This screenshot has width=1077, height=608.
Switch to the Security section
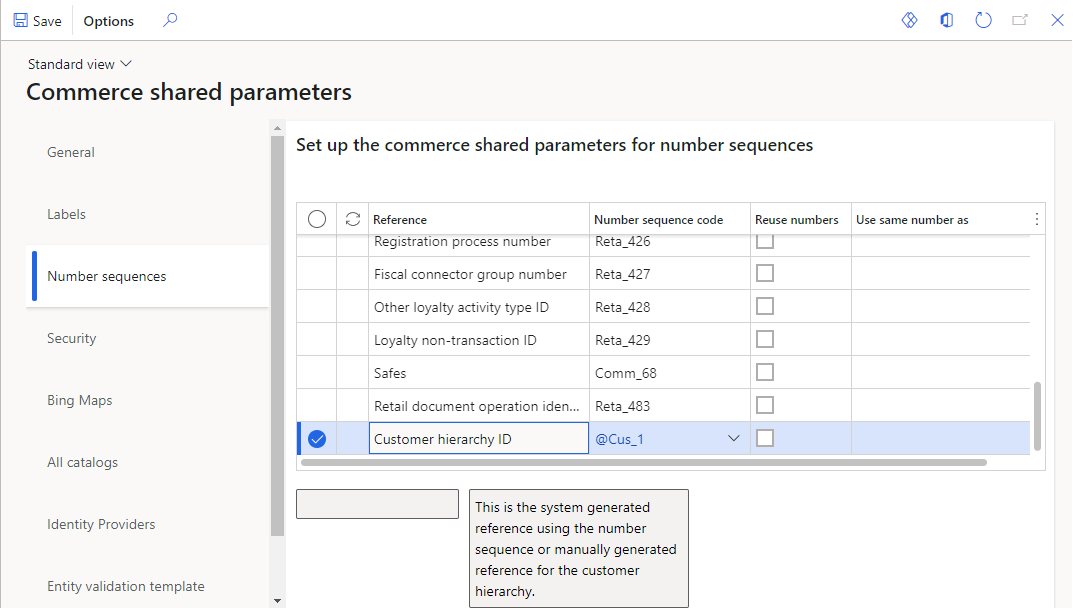pos(71,338)
